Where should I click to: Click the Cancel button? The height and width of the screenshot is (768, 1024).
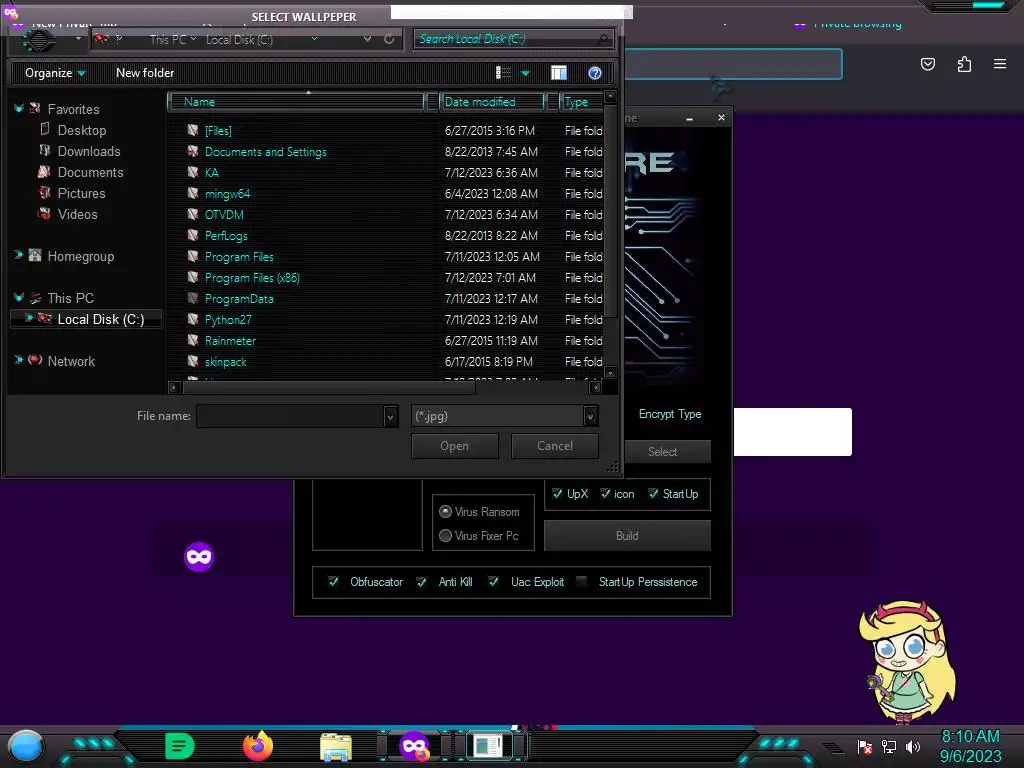coord(555,446)
